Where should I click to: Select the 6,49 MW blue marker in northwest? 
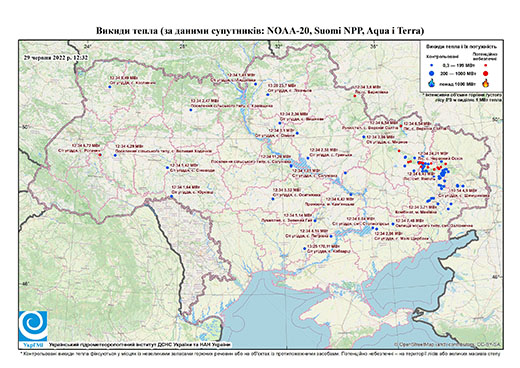coord(109,87)
